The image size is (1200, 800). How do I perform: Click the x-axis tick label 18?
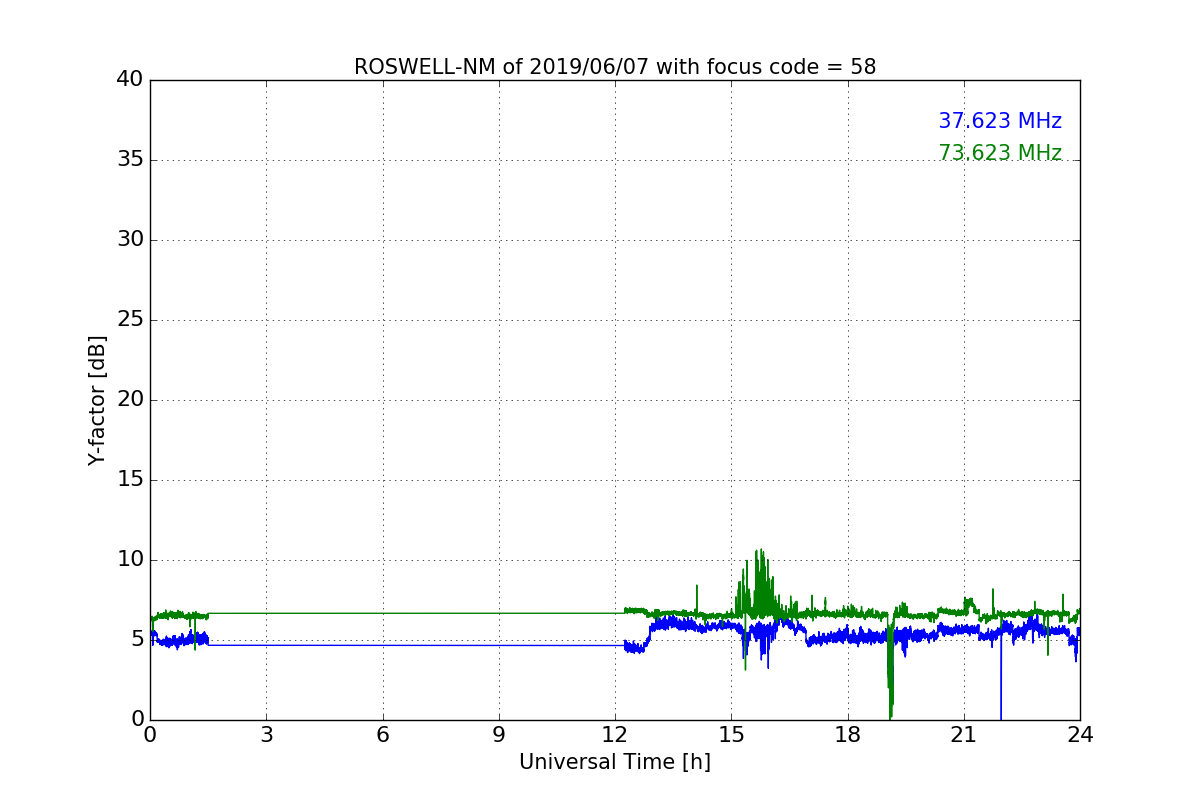pos(848,735)
